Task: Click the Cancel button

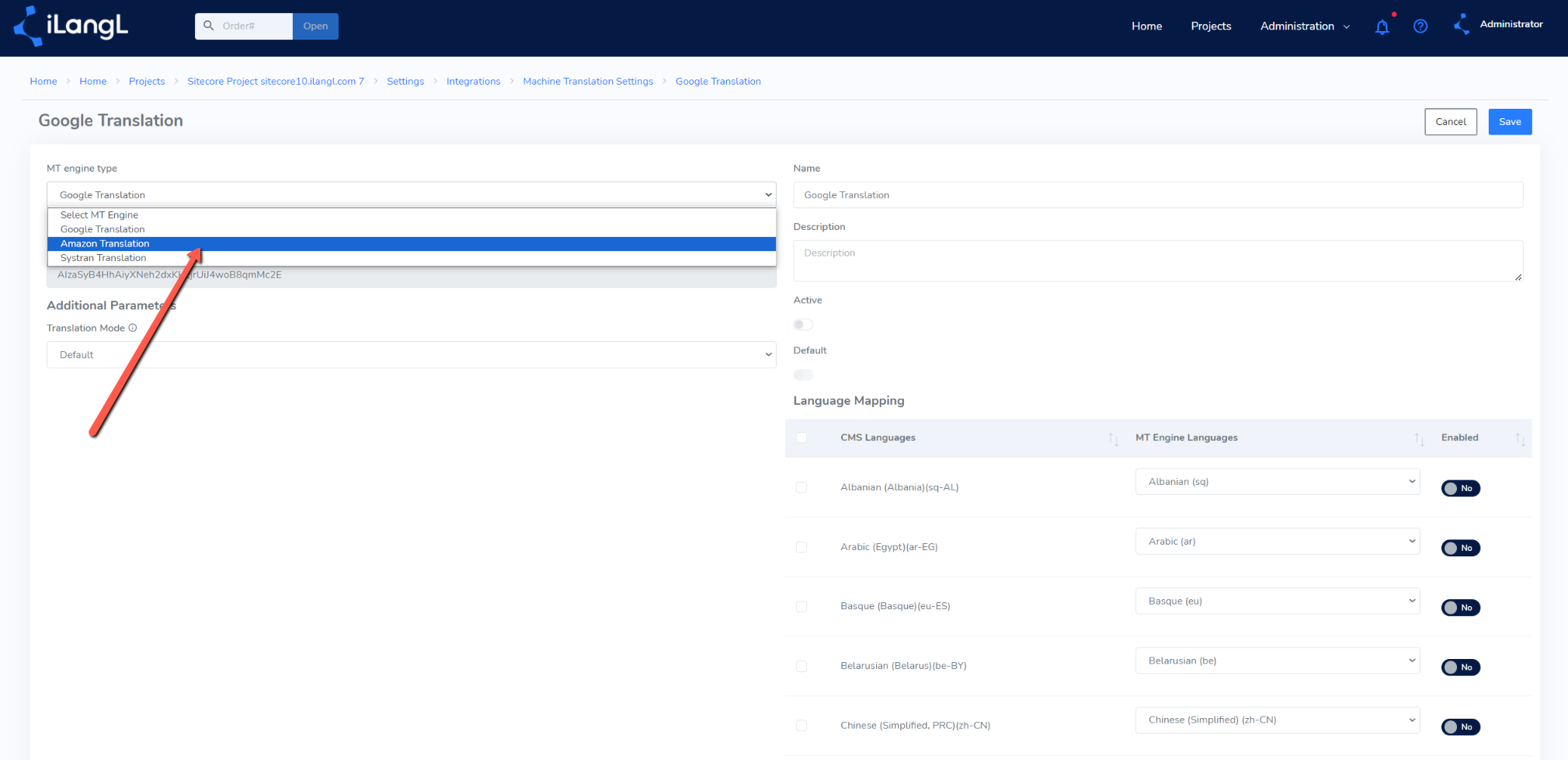Action: [x=1451, y=122]
